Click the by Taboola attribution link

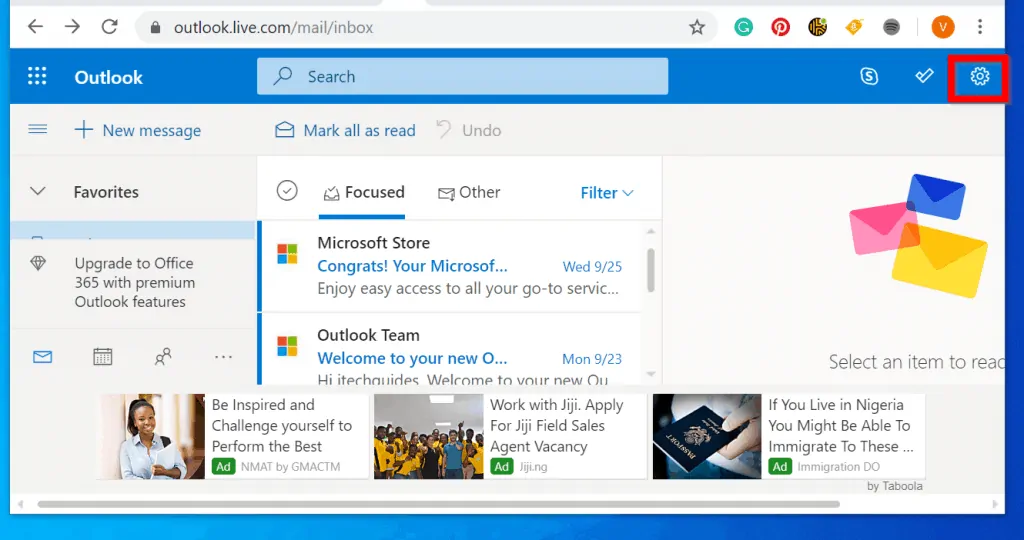[x=895, y=486]
